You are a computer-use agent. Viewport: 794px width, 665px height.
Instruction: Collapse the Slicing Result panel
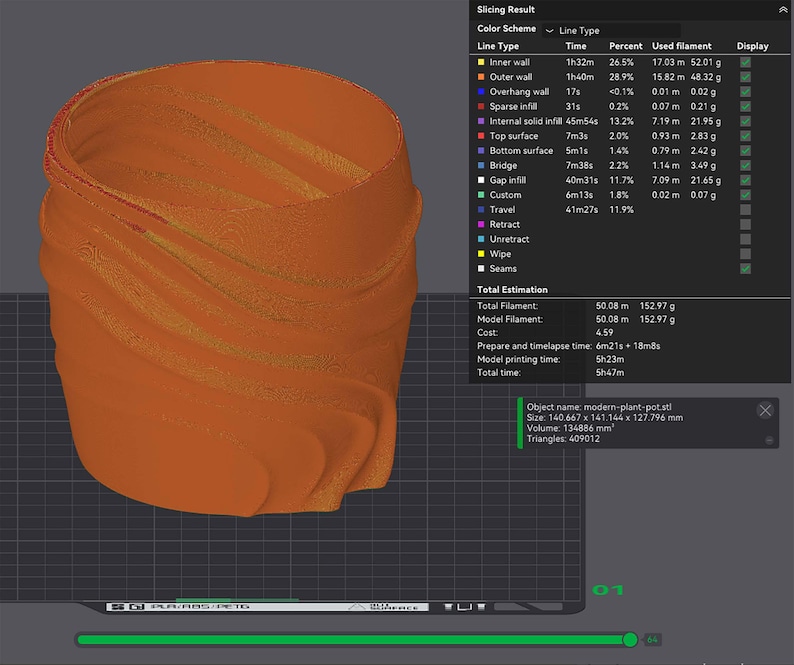782,10
